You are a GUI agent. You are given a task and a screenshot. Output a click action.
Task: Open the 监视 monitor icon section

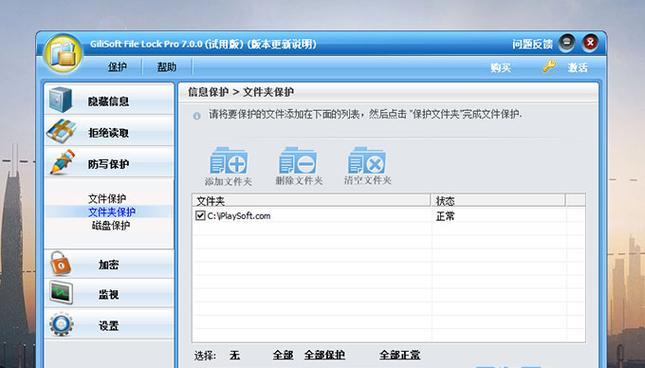coord(61,294)
